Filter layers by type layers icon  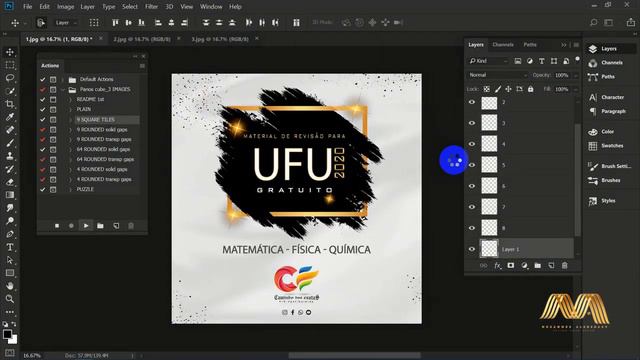[542, 61]
